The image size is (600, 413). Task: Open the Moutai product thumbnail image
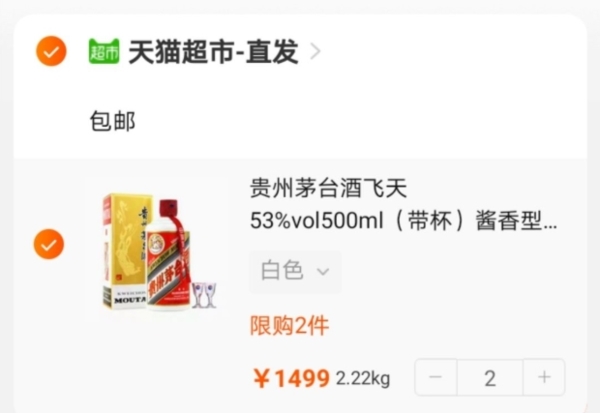[160, 253]
